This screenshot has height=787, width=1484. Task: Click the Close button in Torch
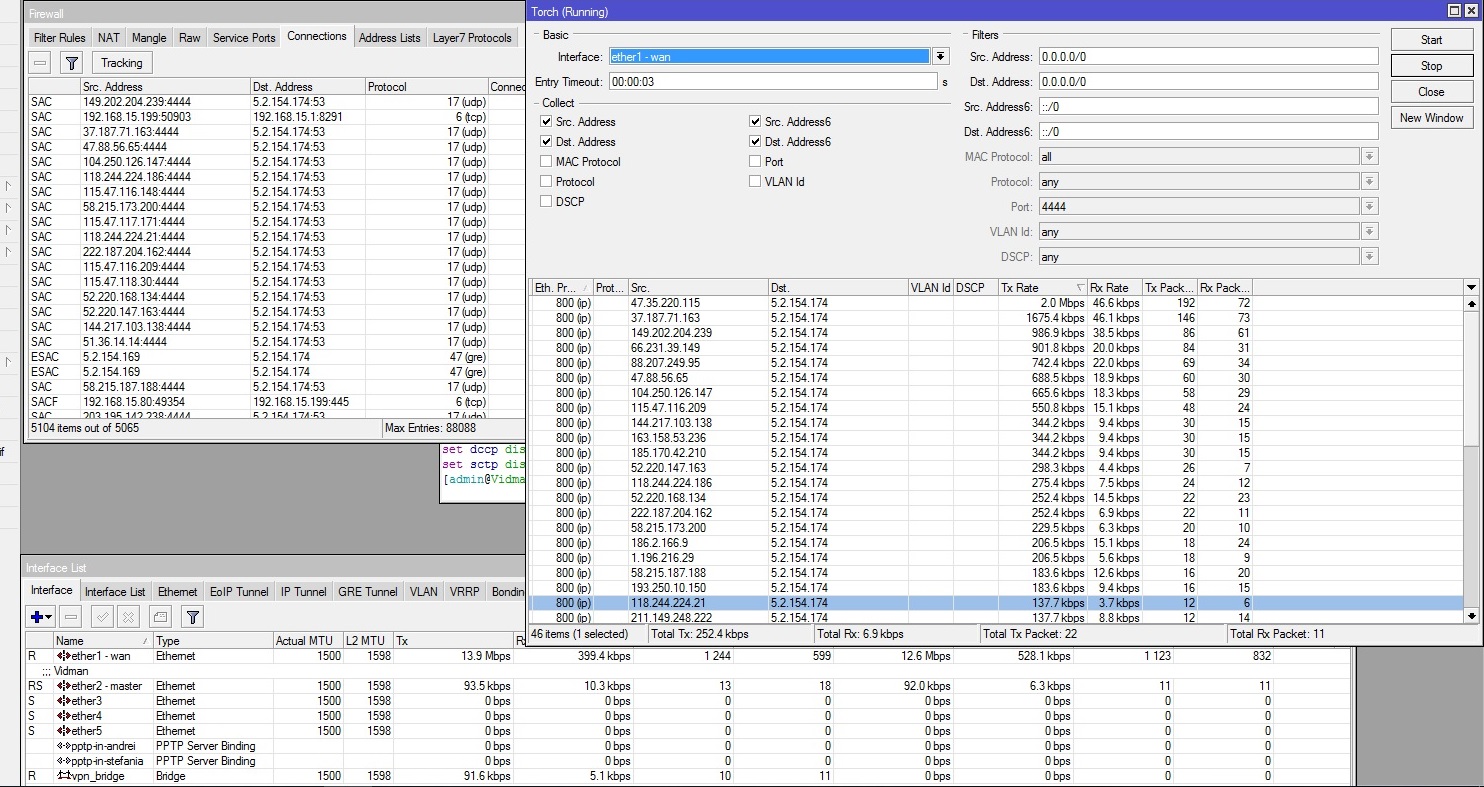1431,92
